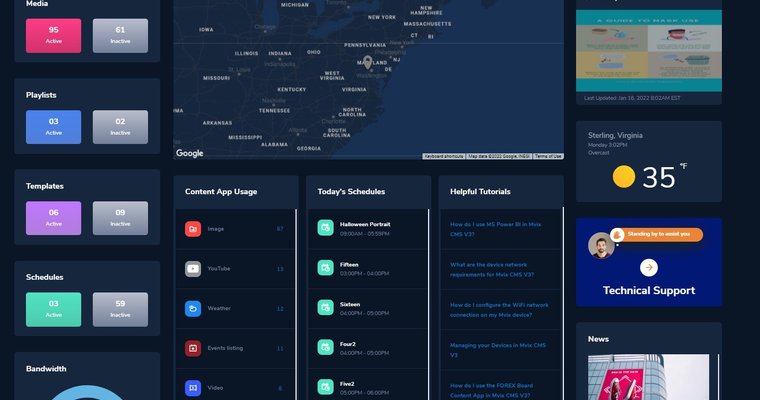Open the 61 Inactive media tile
This screenshot has height=400, width=760.
(x=120, y=35)
